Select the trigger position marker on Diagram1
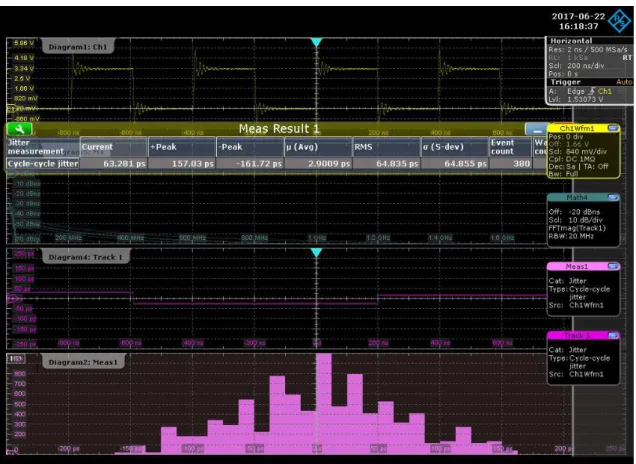The image size is (636, 464). (316, 42)
